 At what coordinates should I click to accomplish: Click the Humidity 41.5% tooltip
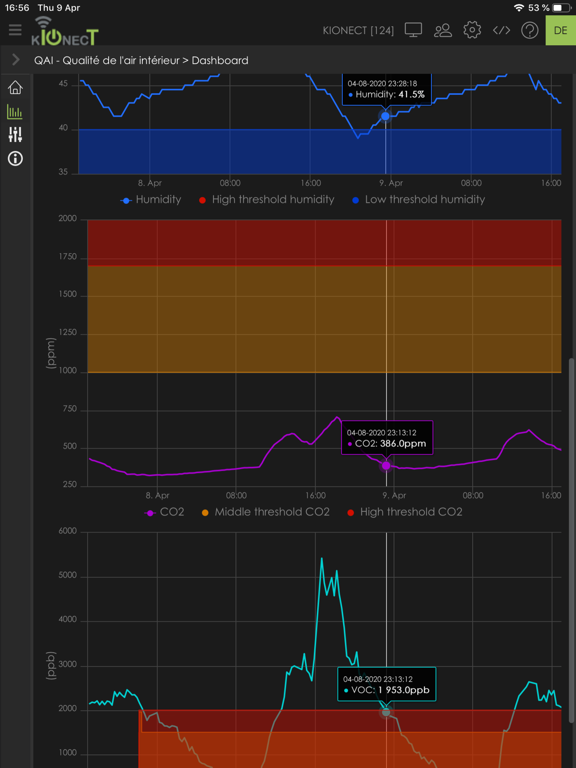[x=386, y=90]
